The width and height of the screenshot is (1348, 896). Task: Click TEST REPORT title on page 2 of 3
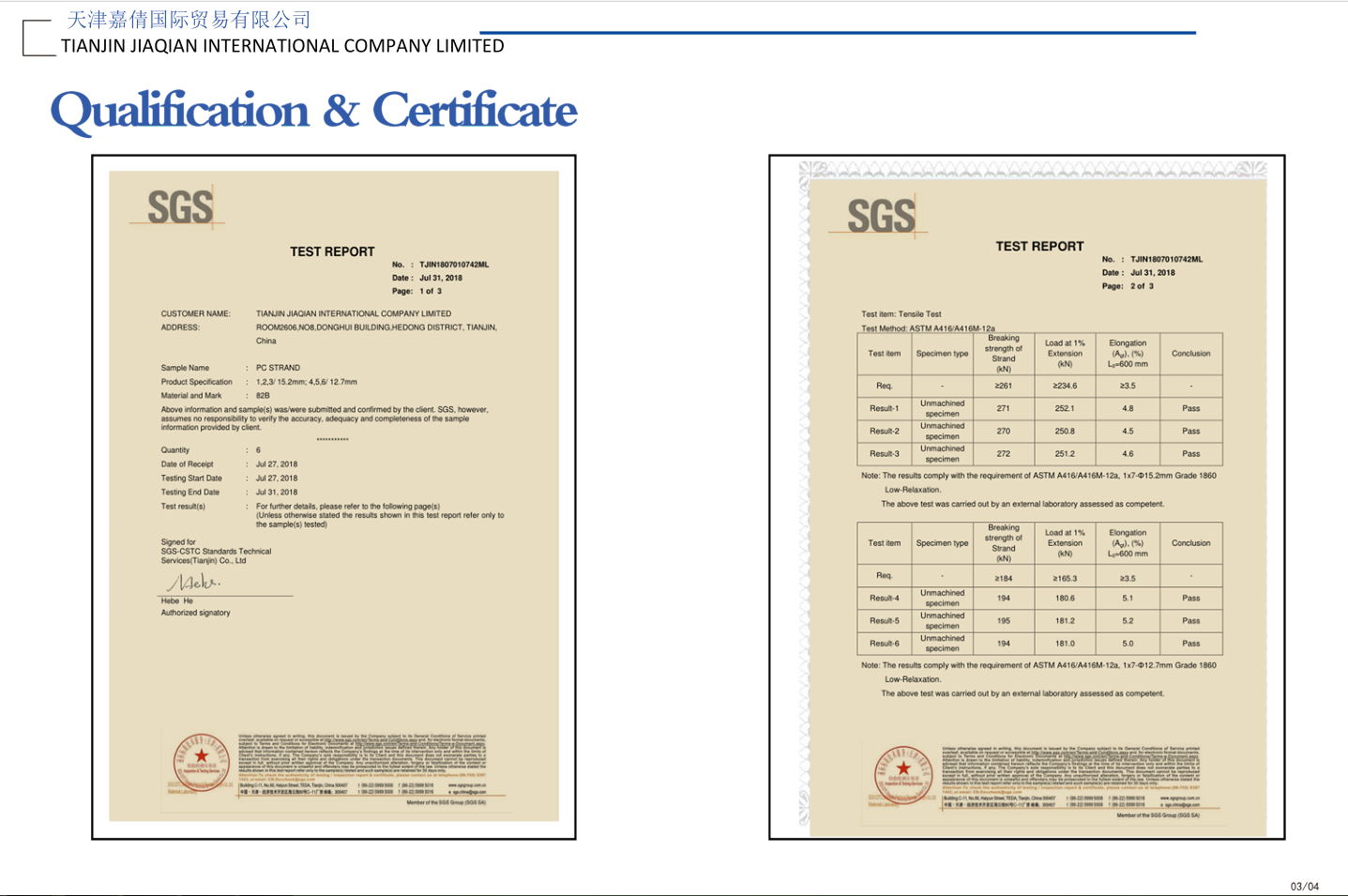click(1039, 246)
